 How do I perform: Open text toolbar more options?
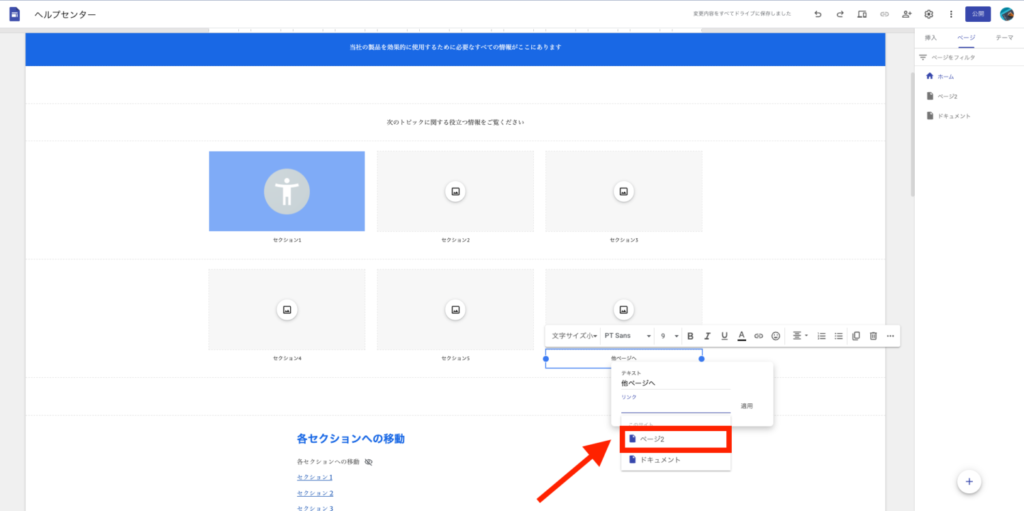(890, 336)
